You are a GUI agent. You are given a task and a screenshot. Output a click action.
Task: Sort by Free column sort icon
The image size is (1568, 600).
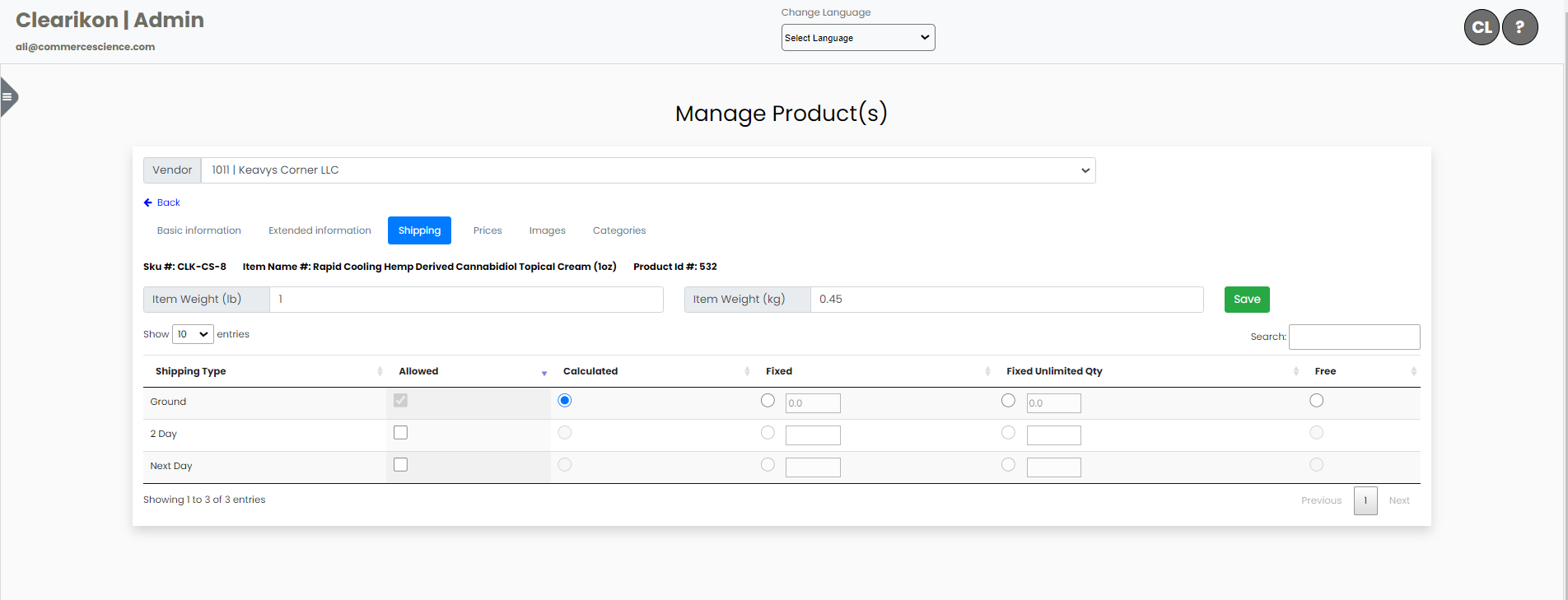(1413, 371)
